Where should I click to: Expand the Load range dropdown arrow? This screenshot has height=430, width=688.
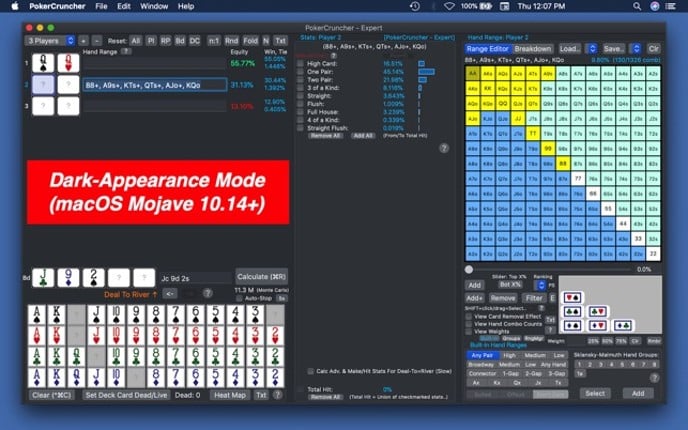click(590, 48)
